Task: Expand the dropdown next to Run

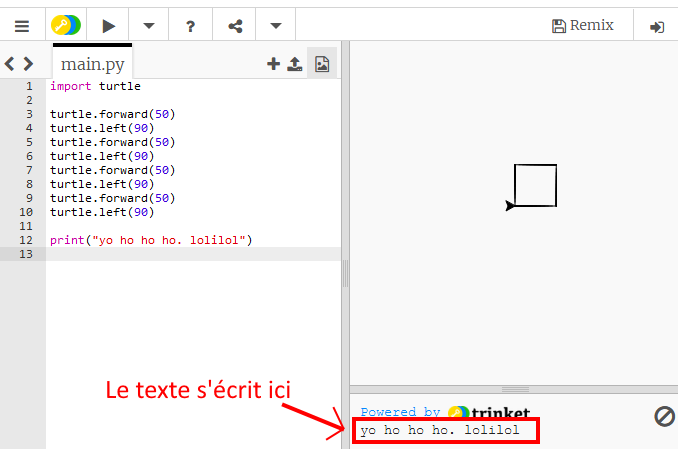Action: [148, 25]
